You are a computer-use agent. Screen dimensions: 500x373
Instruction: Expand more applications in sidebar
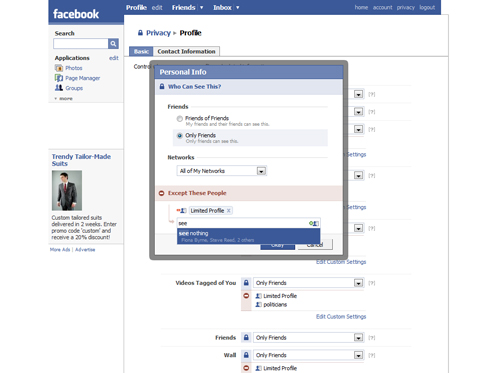pyautogui.click(x=63, y=99)
